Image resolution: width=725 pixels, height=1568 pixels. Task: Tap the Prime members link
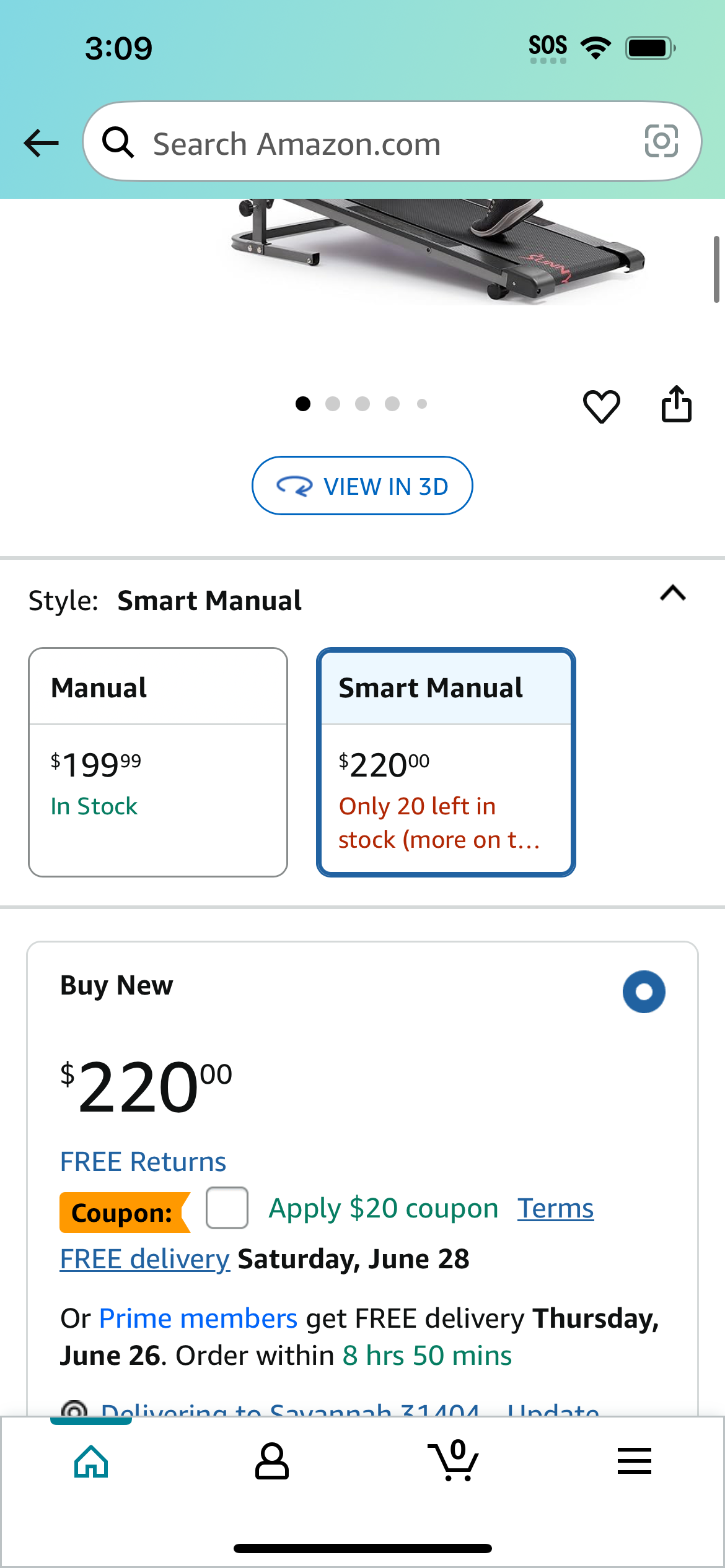click(x=198, y=1318)
